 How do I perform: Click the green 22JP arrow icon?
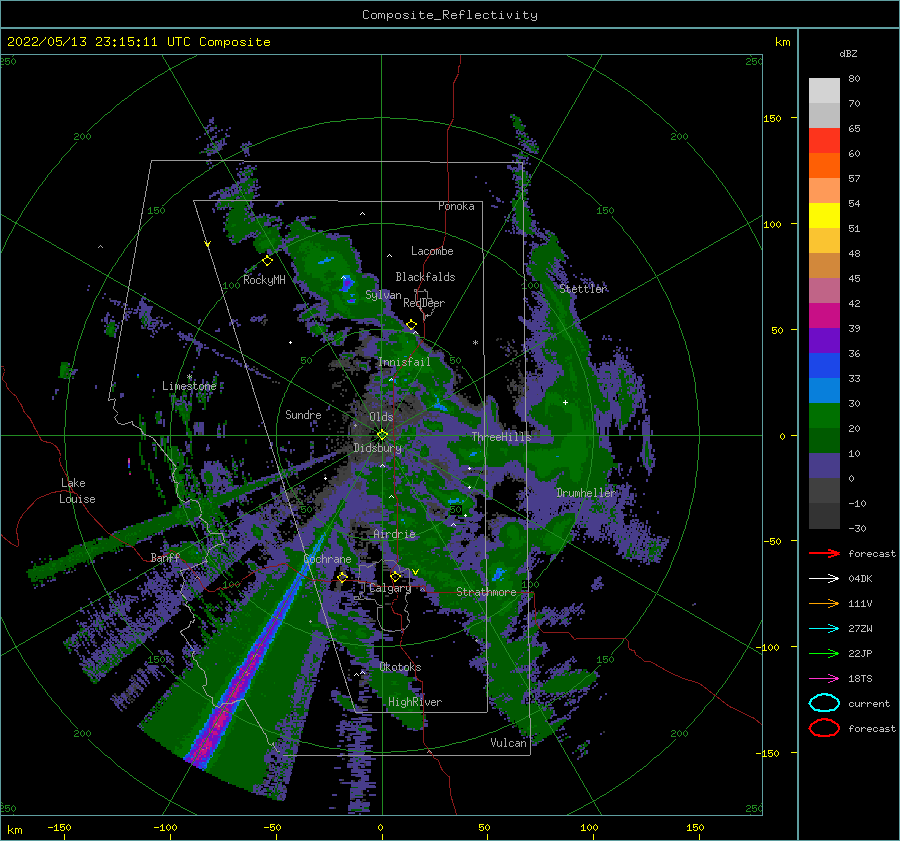click(x=824, y=653)
